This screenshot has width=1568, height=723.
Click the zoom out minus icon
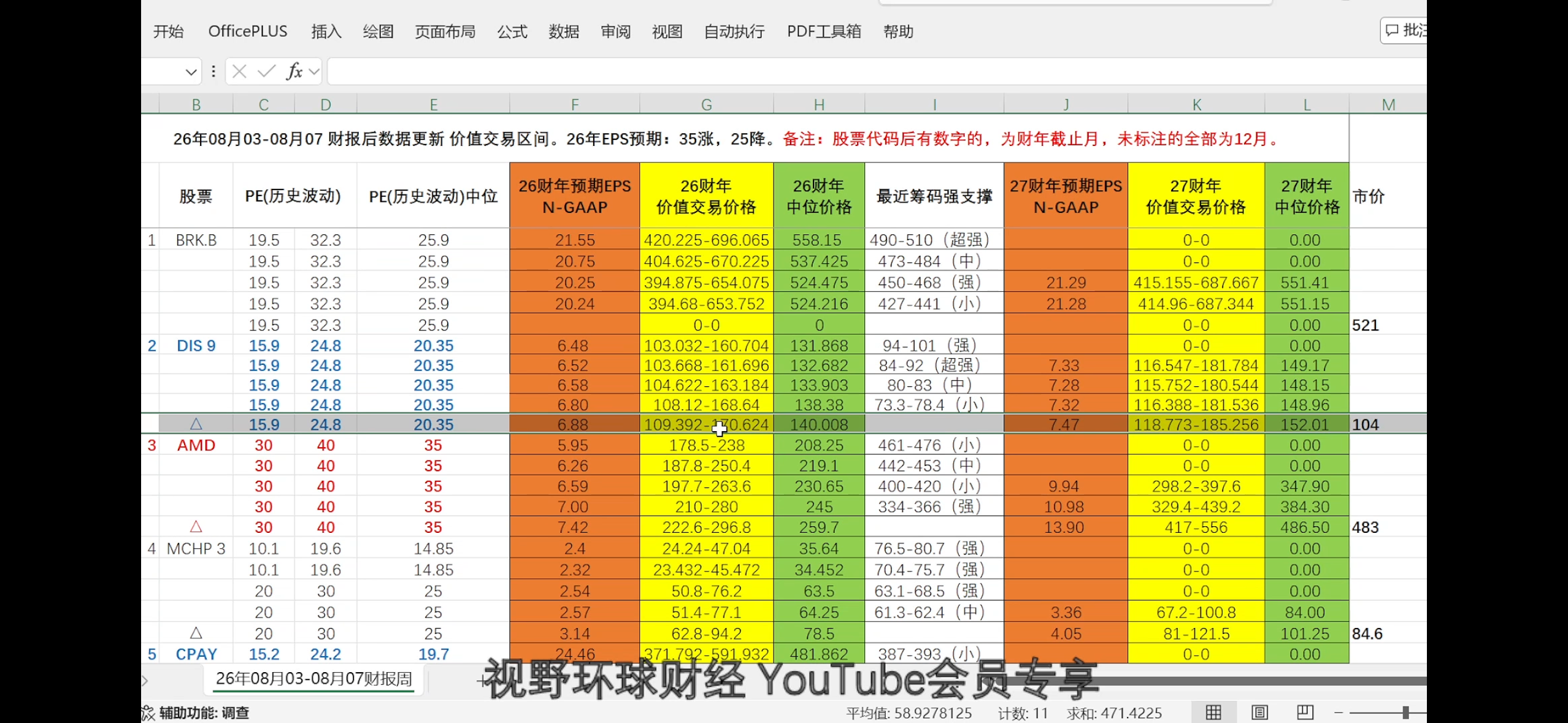[1339, 713]
